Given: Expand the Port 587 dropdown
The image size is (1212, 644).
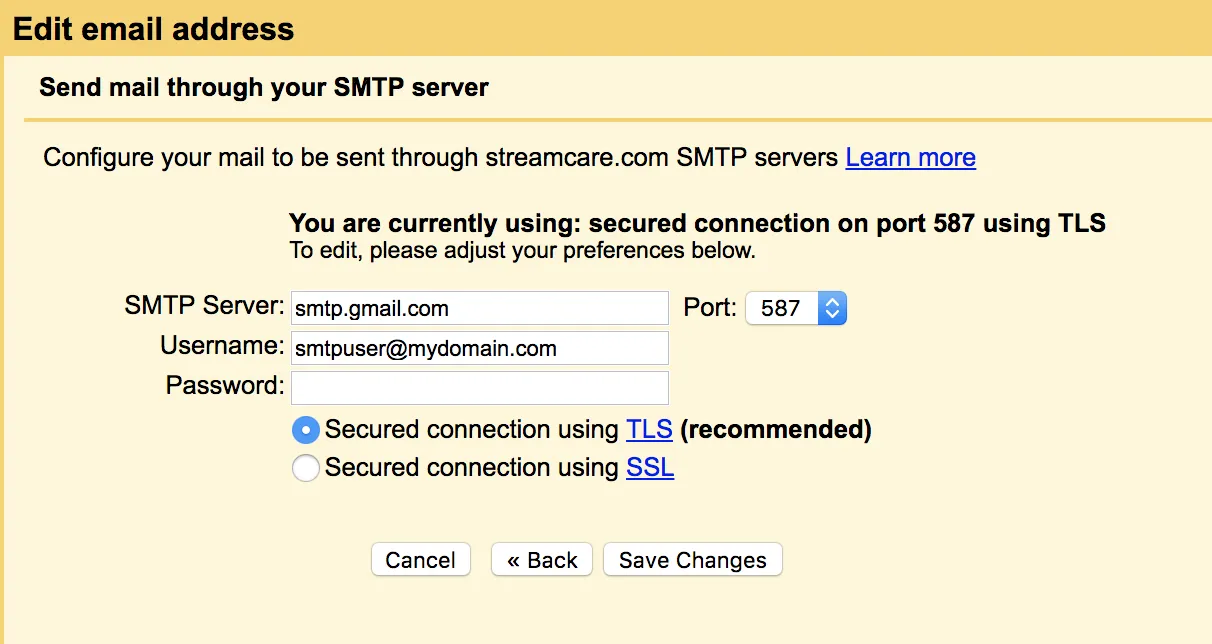Looking at the screenshot, I should 796,308.
